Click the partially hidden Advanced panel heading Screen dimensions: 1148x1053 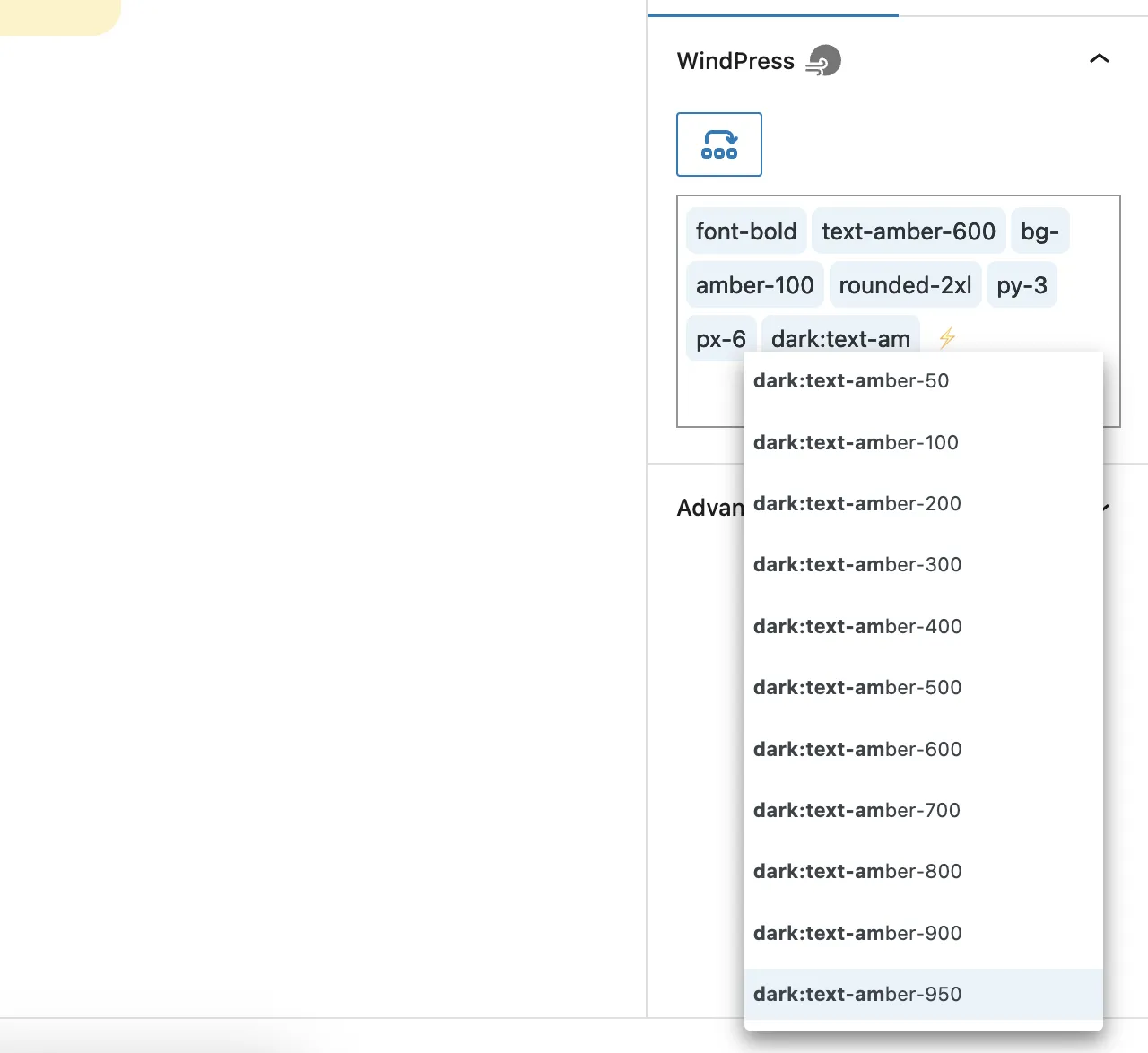710,508
